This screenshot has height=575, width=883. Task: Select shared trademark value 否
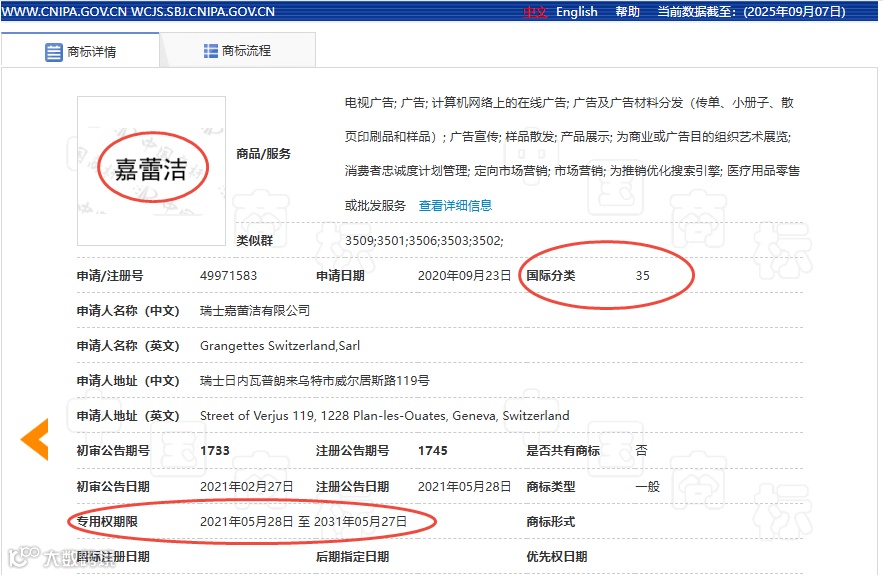tap(641, 451)
